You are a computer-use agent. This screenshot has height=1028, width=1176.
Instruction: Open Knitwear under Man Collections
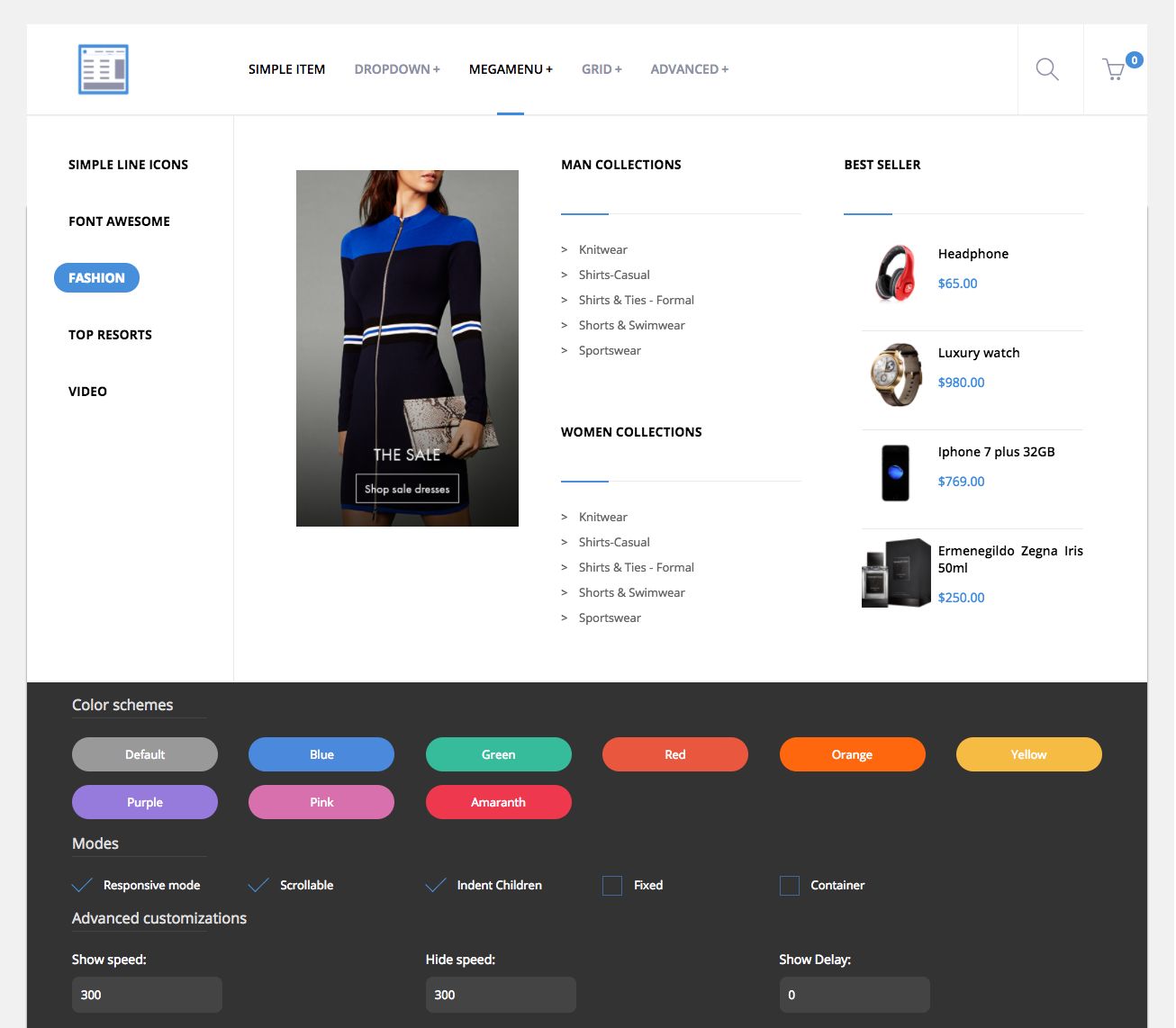[602, 249]
